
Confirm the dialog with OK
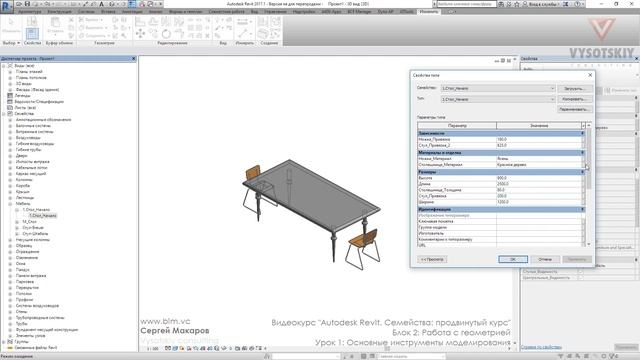coord(513,259)
